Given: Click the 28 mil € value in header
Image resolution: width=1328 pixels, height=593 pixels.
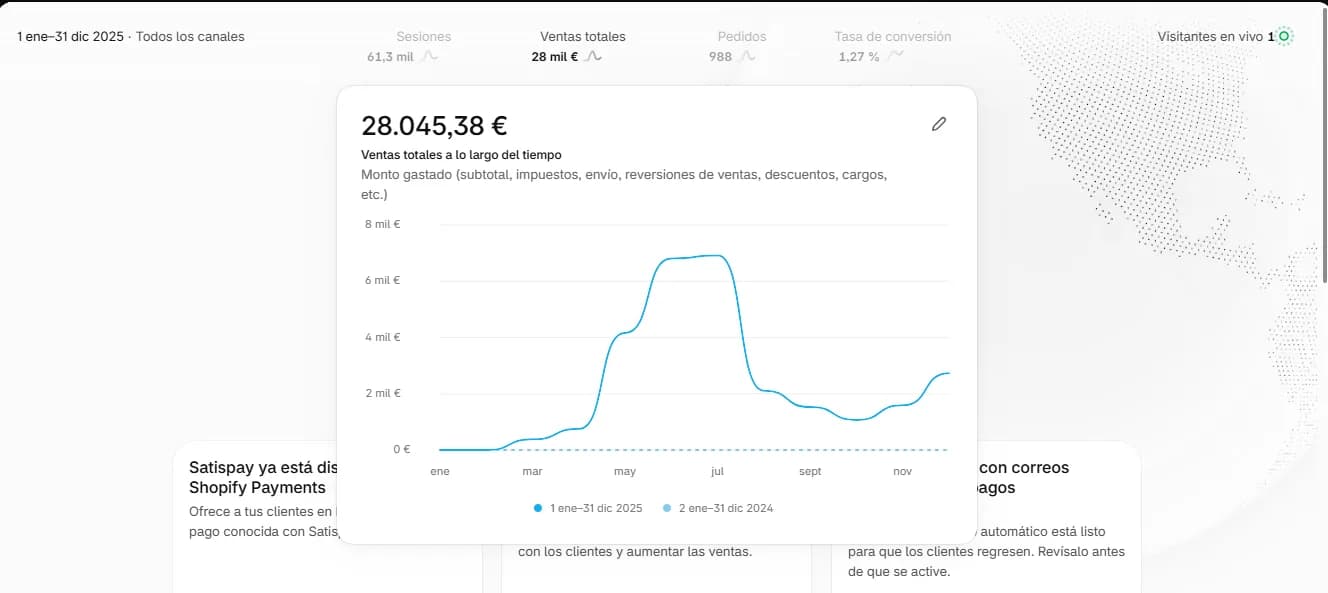Looking at the screenshot, I should 555,57.
